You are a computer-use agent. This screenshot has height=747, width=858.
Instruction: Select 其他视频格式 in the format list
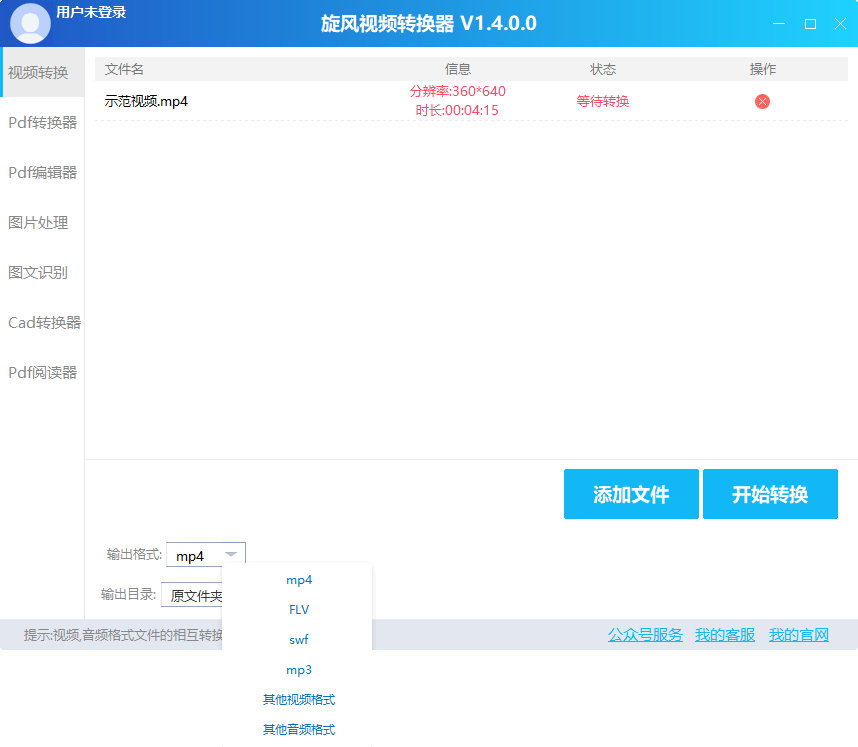click(x=299, y=699)
